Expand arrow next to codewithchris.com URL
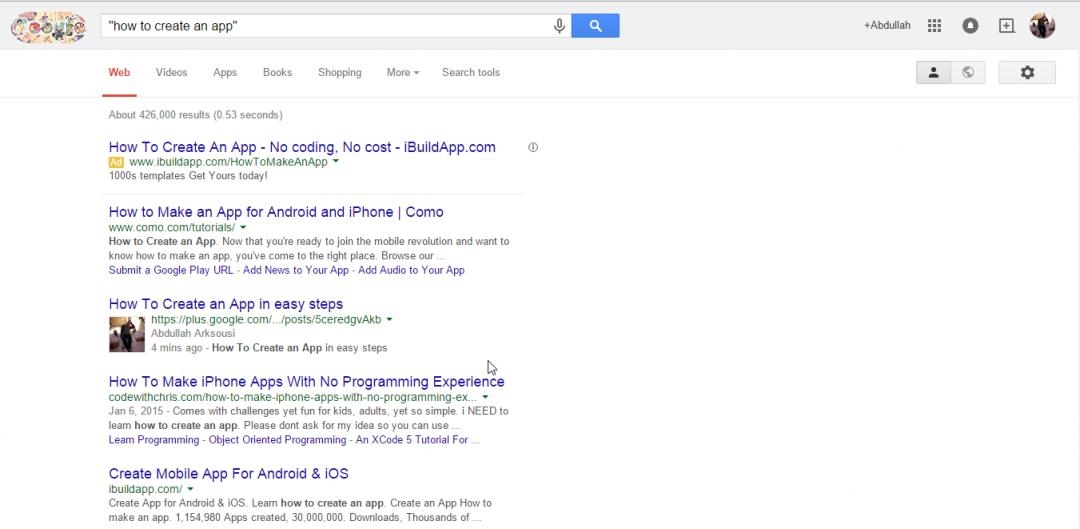This screenshot has height=529, width=1080. click(x=485, y=397)
